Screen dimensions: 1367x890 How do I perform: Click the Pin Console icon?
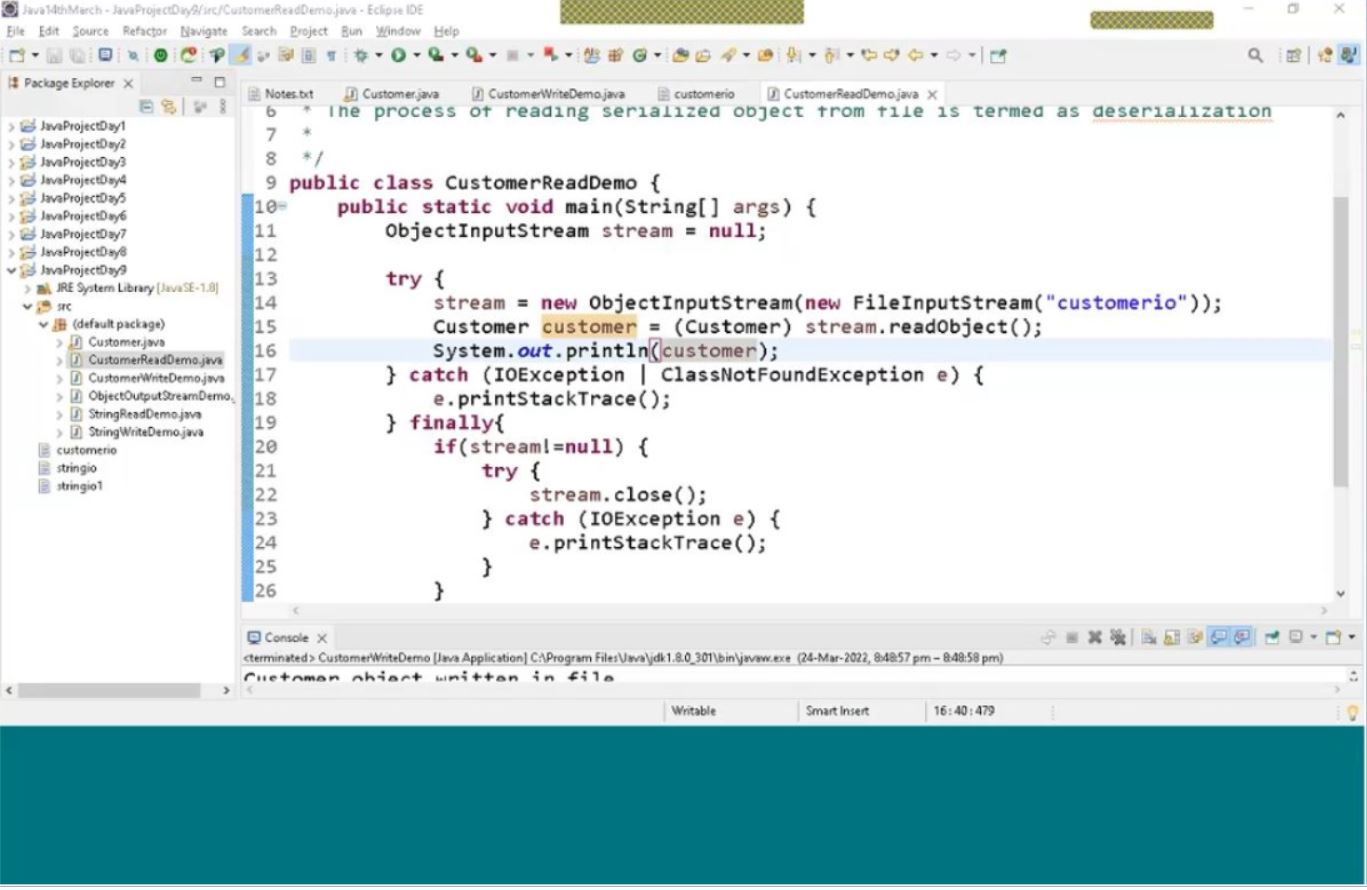click(x=1271, y=637)
